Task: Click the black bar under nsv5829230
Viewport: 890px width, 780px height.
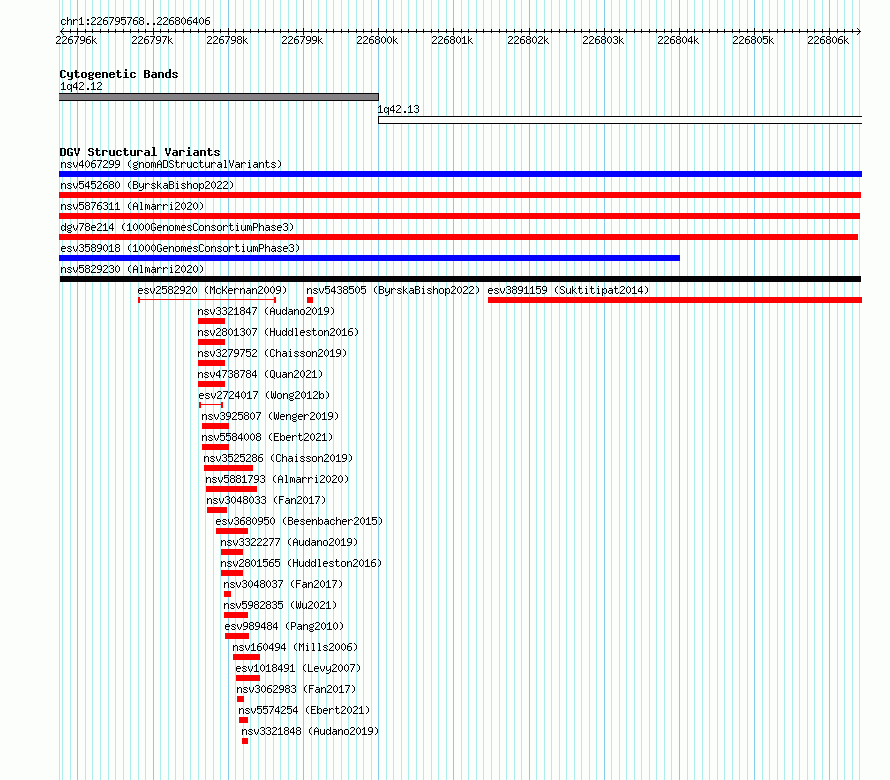Action: [x=460, y=279]
